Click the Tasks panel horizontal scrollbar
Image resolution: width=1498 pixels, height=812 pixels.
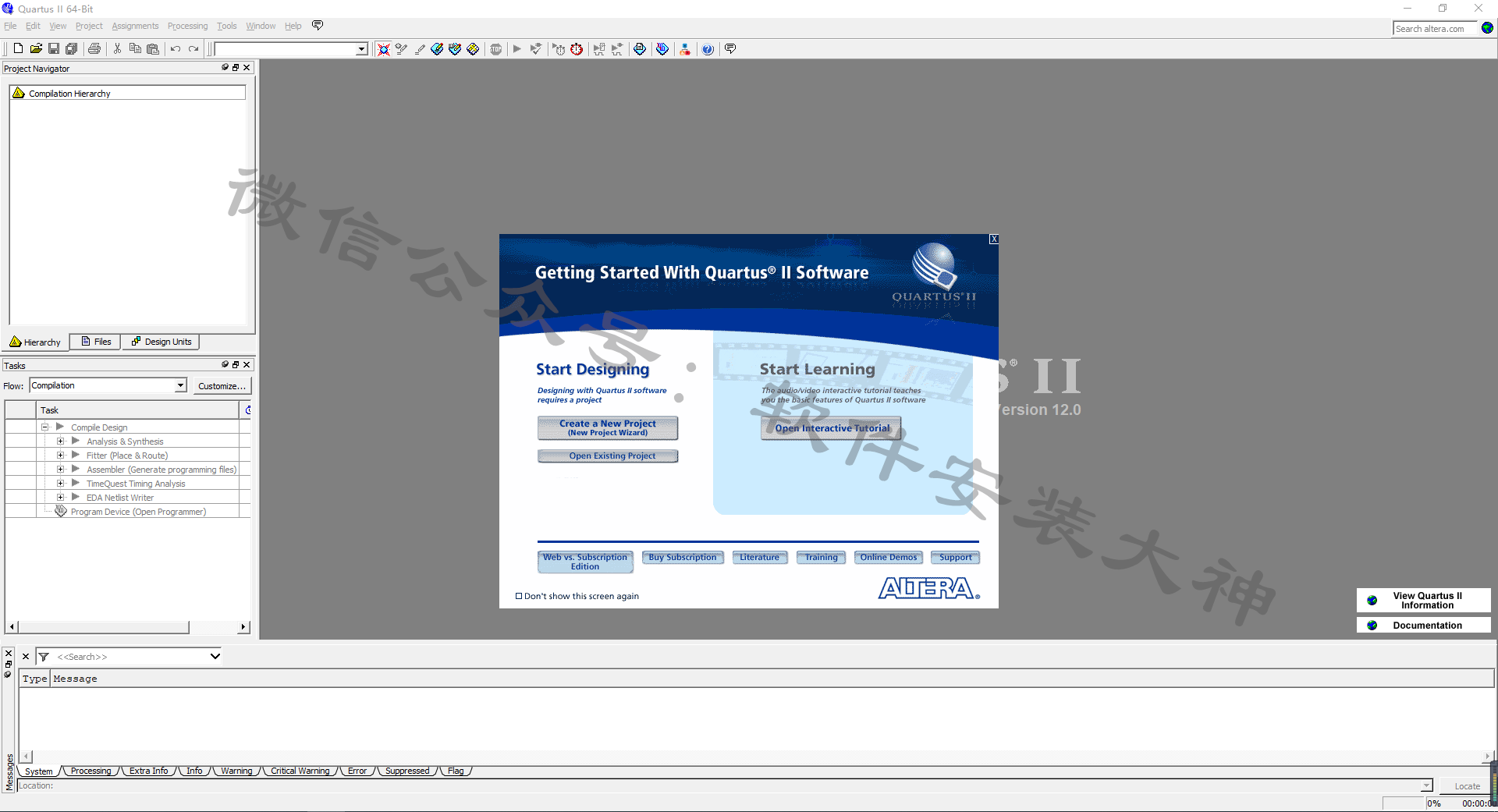coord(104,627)
